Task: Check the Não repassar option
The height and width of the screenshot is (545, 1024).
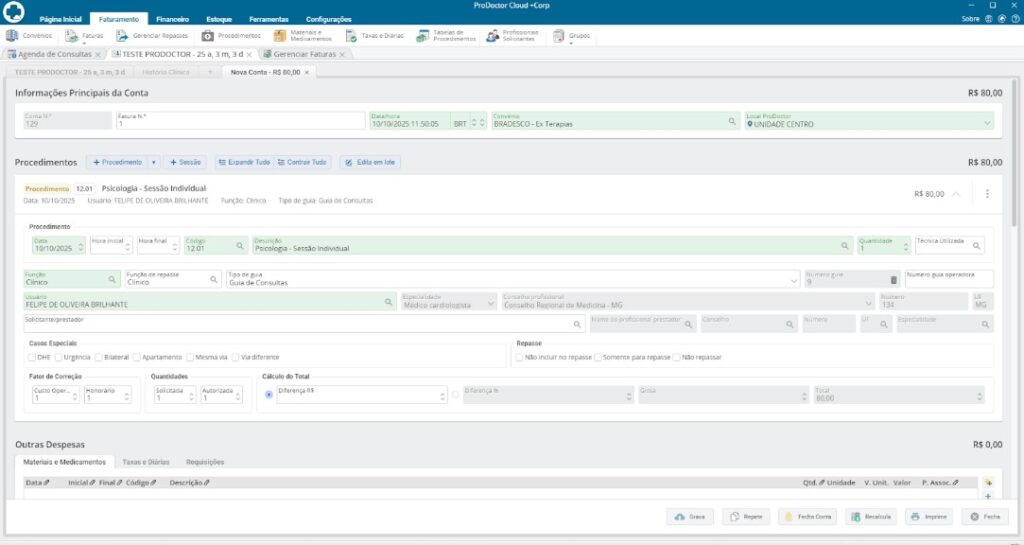Action: pyautogui.click(x=677, y=357)
